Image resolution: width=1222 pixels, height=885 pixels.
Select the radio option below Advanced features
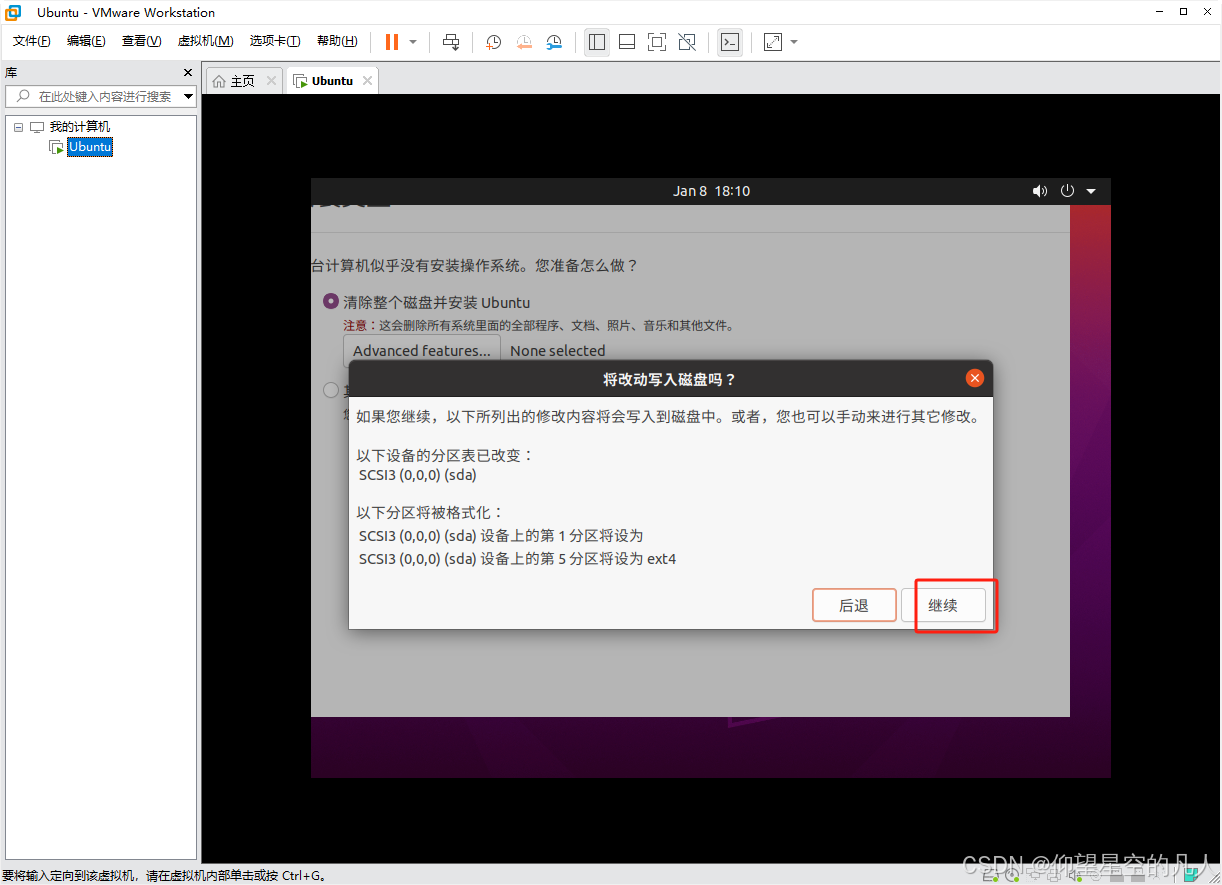point(331,389)
